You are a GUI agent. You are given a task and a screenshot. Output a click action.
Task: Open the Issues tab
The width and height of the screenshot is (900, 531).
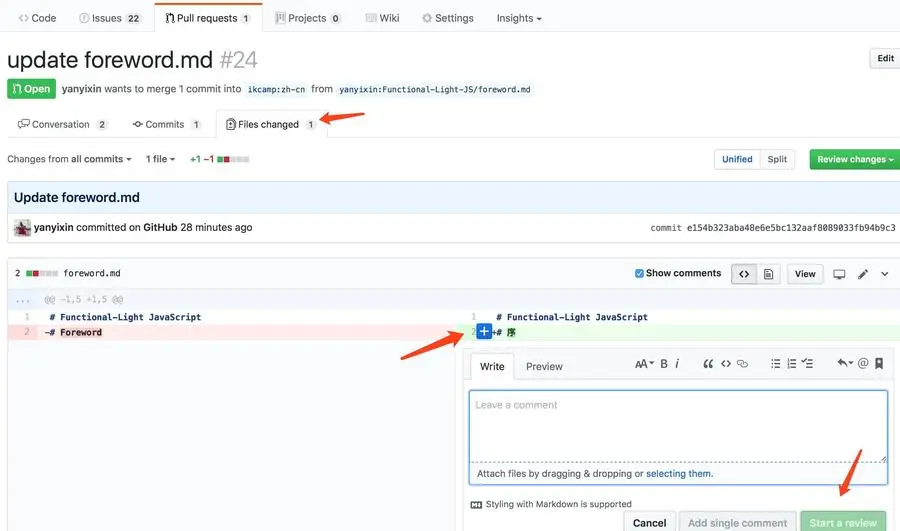pyautogui.click(x=109, y=18)
